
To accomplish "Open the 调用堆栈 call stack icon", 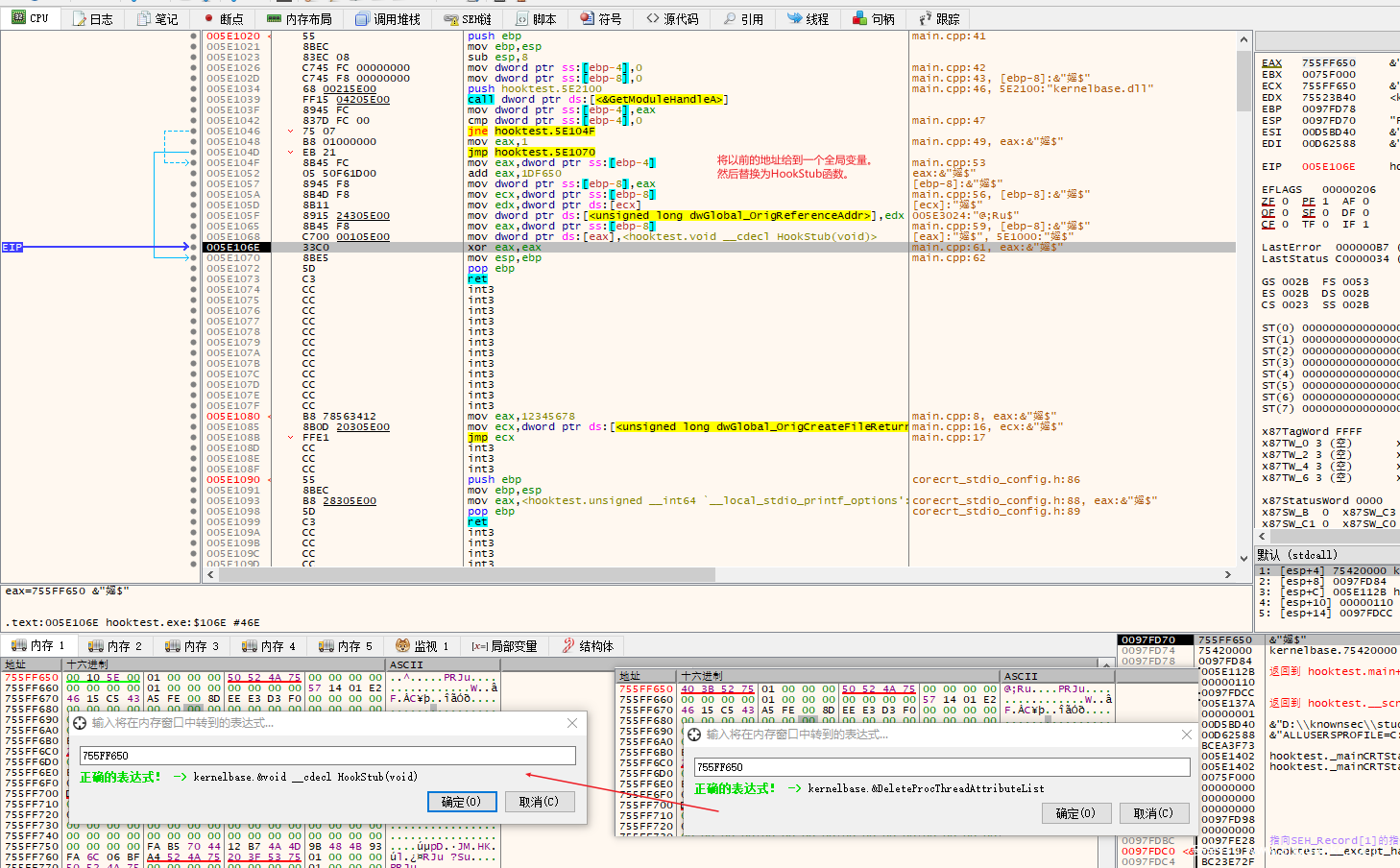I will point(362,18).
